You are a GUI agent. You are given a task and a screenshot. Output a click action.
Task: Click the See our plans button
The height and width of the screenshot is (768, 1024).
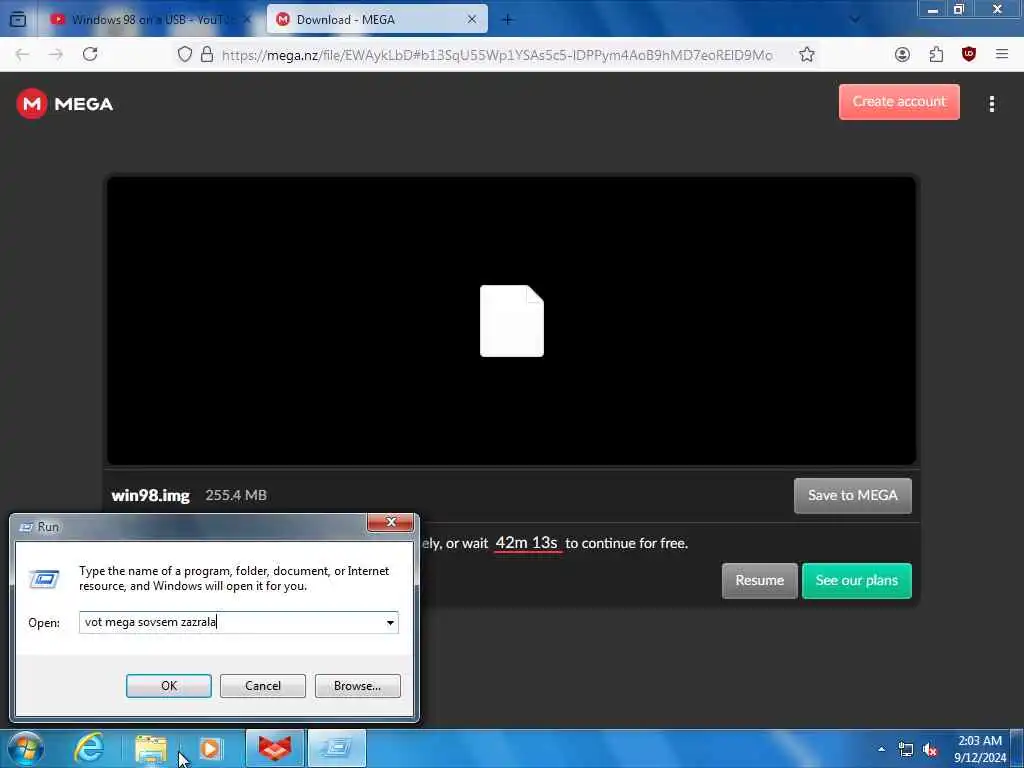pyautogui.click(x=856, y=581)
